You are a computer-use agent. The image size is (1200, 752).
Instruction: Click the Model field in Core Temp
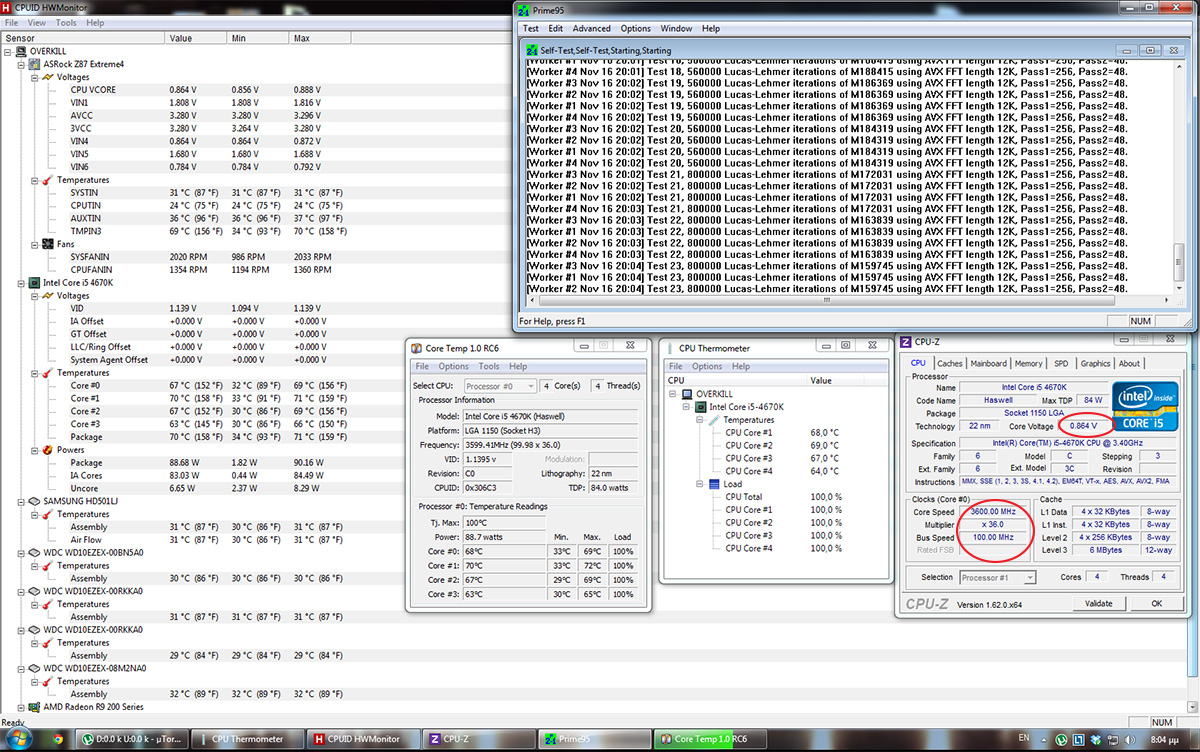[x=549, y=416]
